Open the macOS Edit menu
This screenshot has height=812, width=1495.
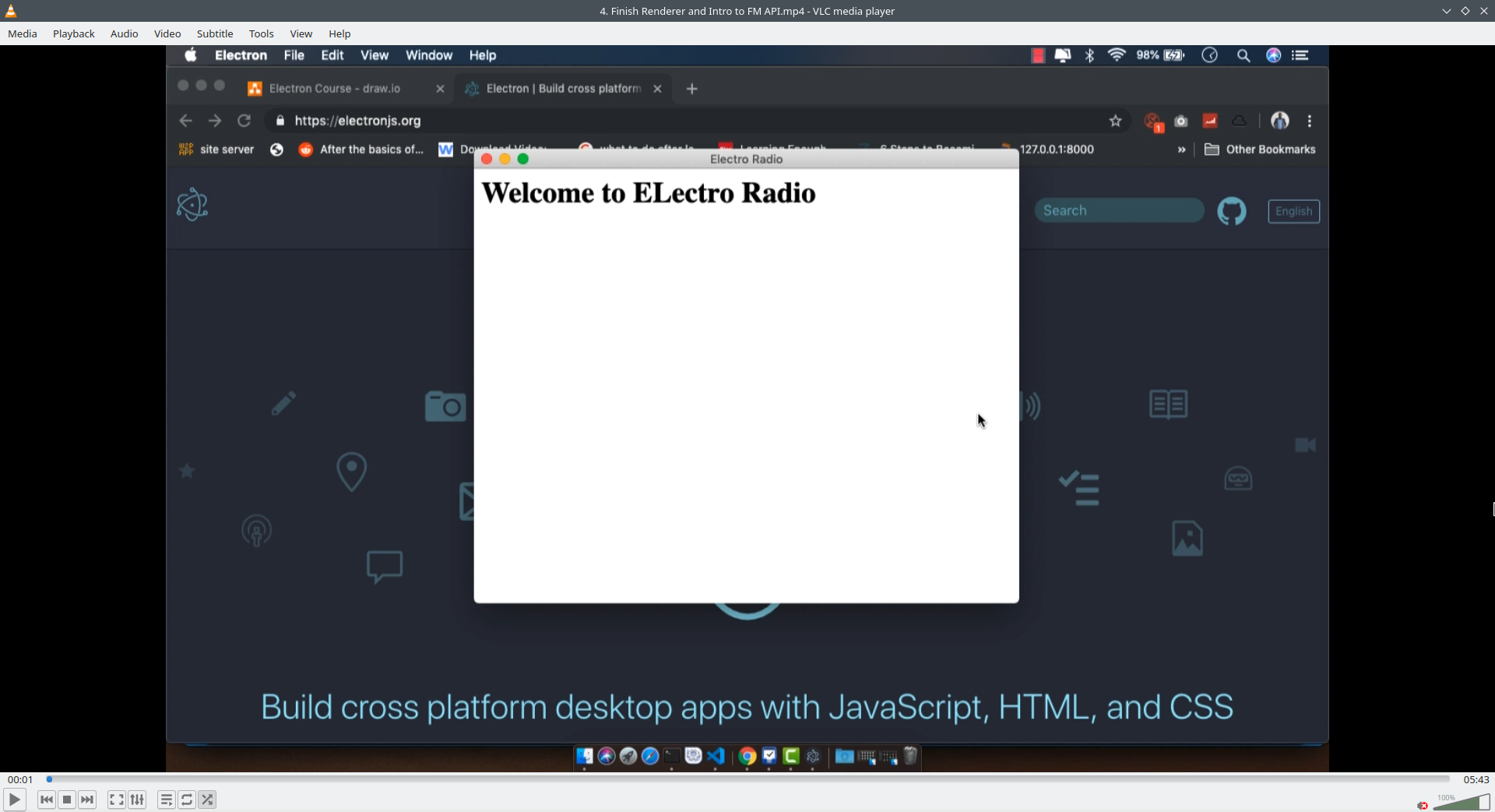point(332,55)
